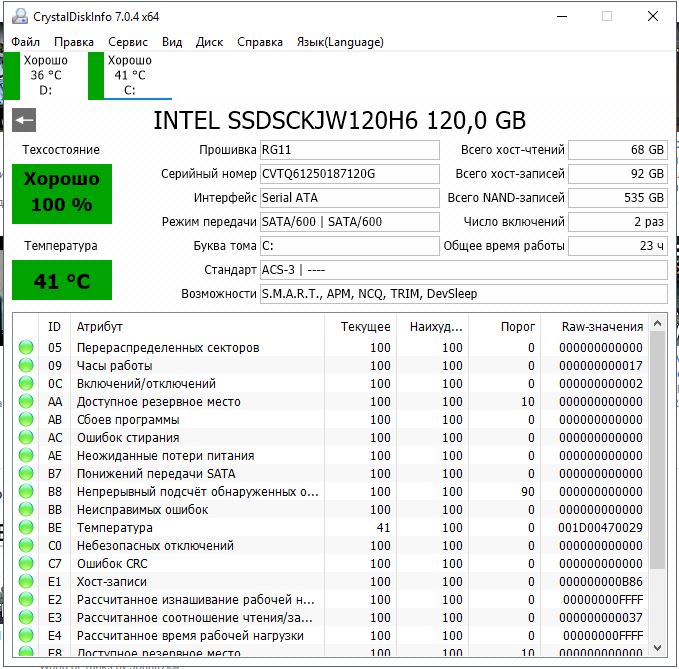This screenshot has width=679, height=669.
Task: Click the Всего хост-чтений value 68 GB
Action: tap(618, 150)
